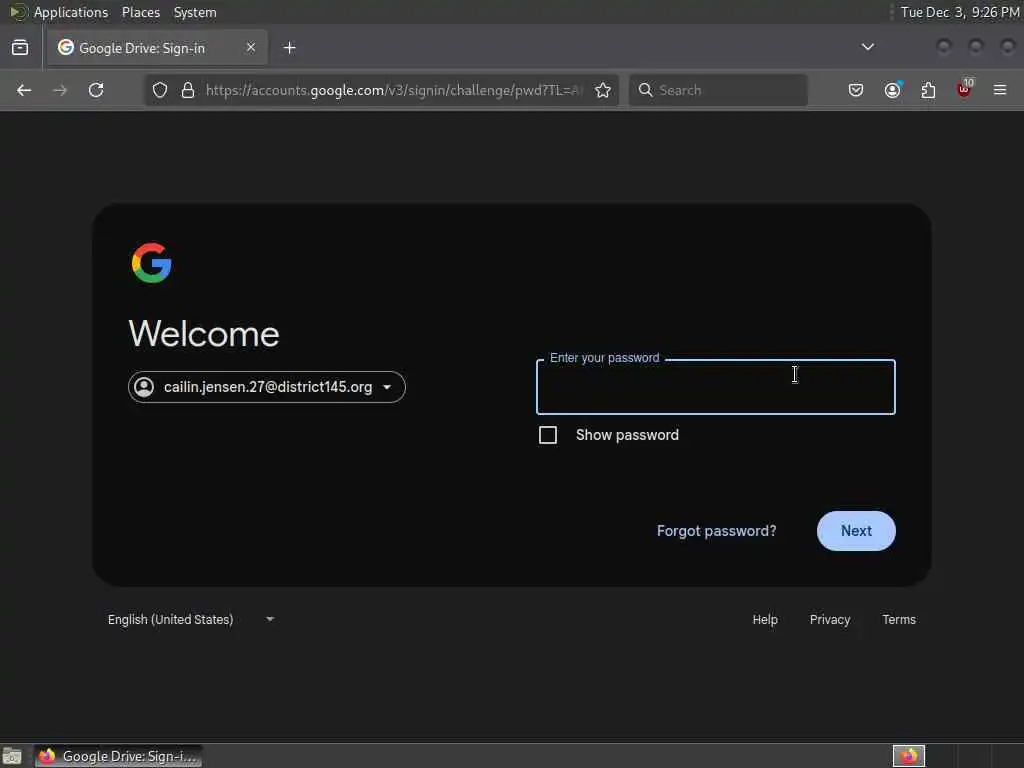Click the Welcome heading
This screenshot has width=1024, height=768.
click(x=204, y=334)
